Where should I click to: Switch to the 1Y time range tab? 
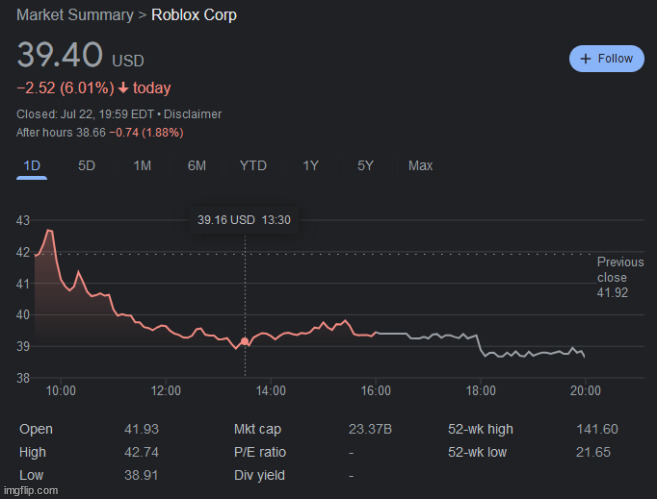pos(310,165)
